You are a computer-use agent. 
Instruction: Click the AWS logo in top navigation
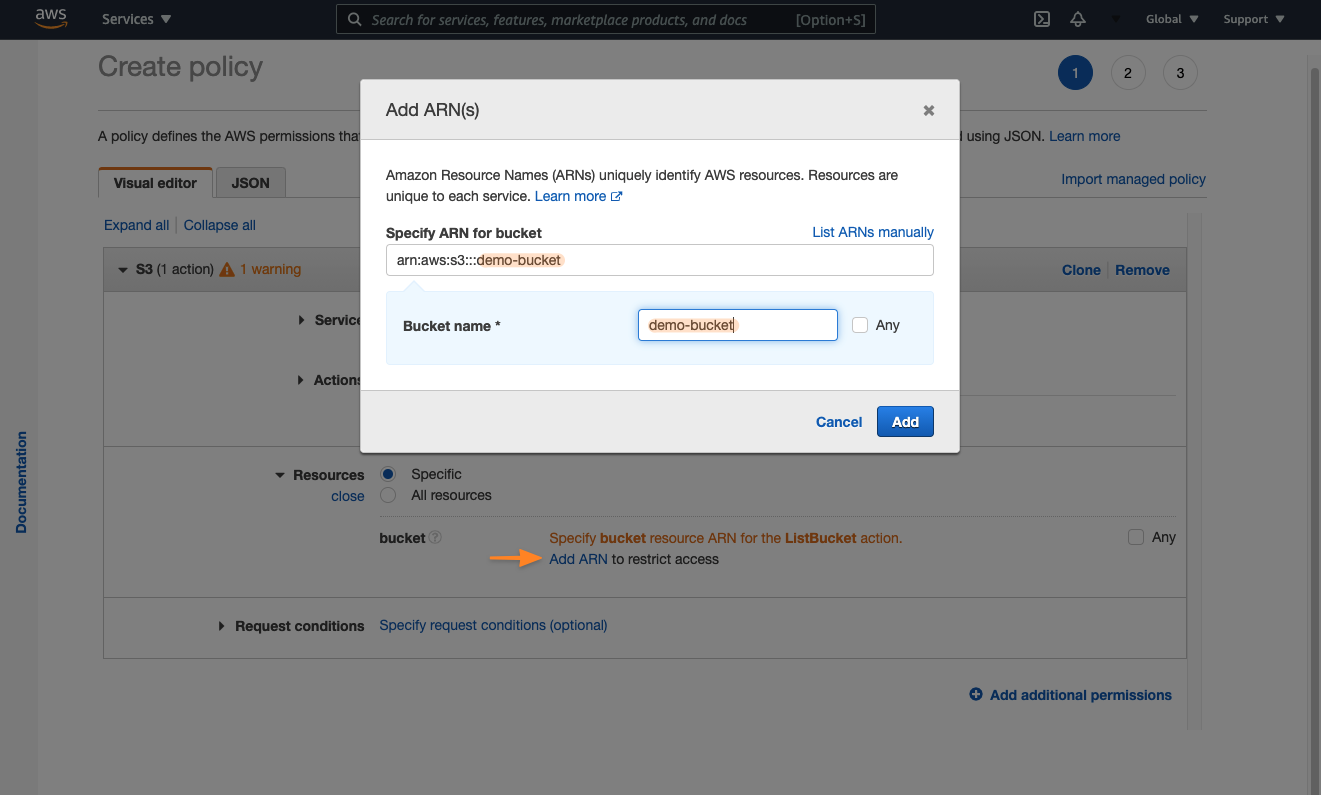(x=51, y=18)
